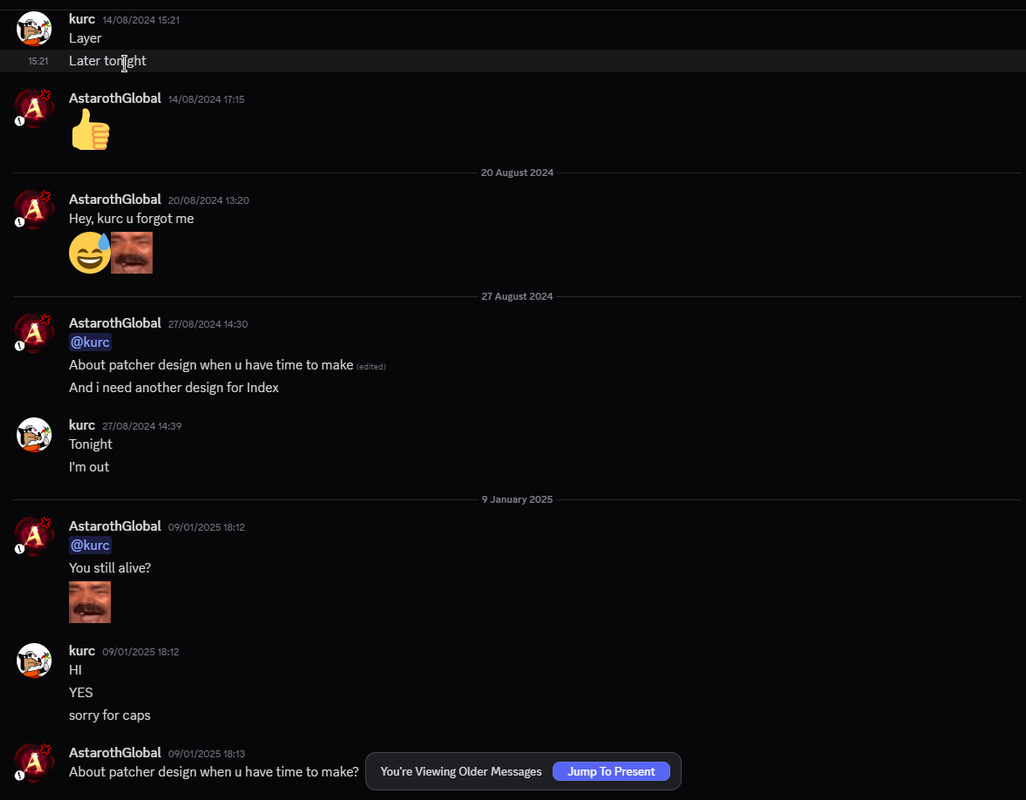
Task: Click the 14/08/2024 17:15 timestamp
Action: [x=206, y=99]
